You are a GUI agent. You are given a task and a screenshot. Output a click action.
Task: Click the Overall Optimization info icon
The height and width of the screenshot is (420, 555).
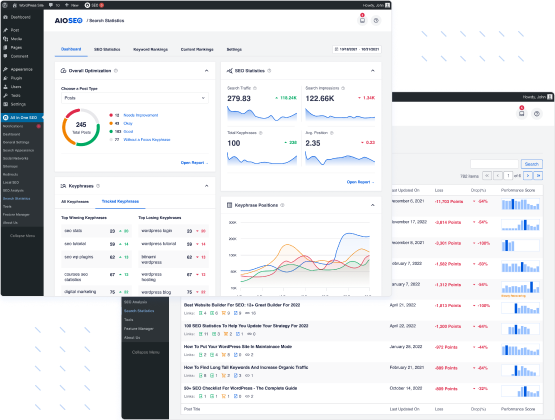(116, 71)
